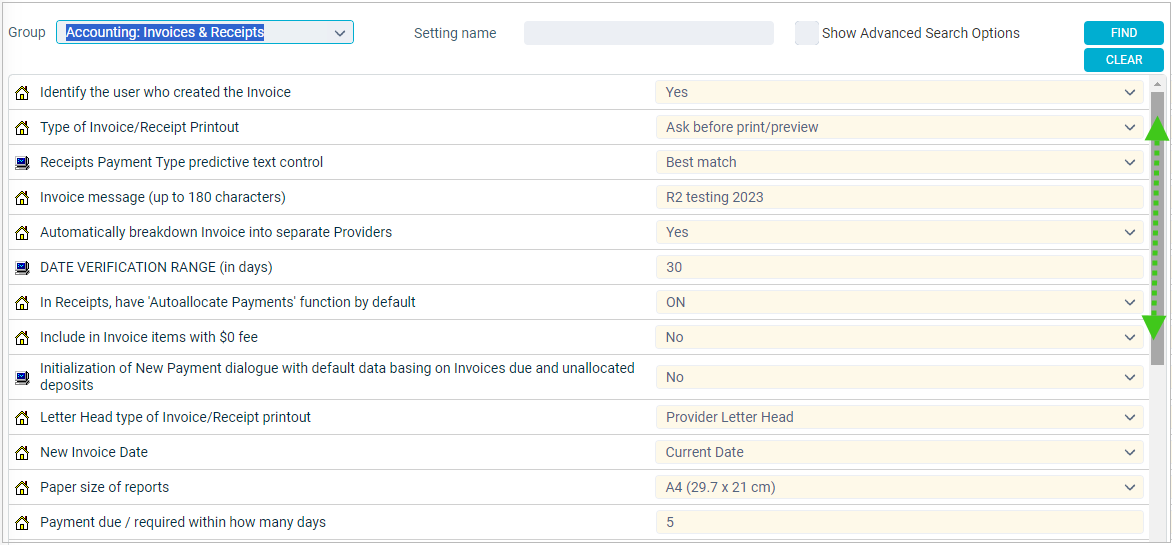Click computer icon beside Receipts Payment Type setting
This screenshot has width=1172, height=545.
point(22,162)
